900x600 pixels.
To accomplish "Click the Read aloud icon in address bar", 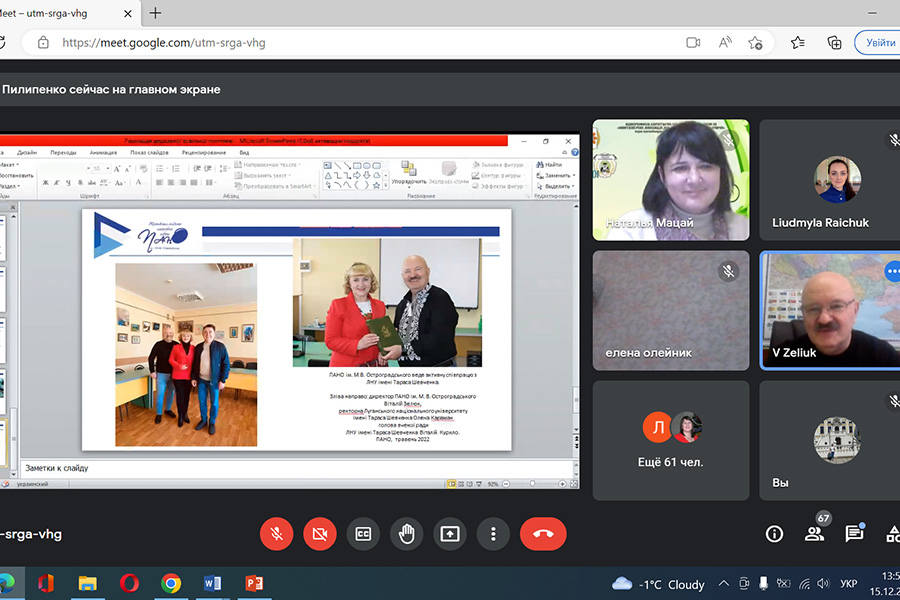I will click(725, 43).
